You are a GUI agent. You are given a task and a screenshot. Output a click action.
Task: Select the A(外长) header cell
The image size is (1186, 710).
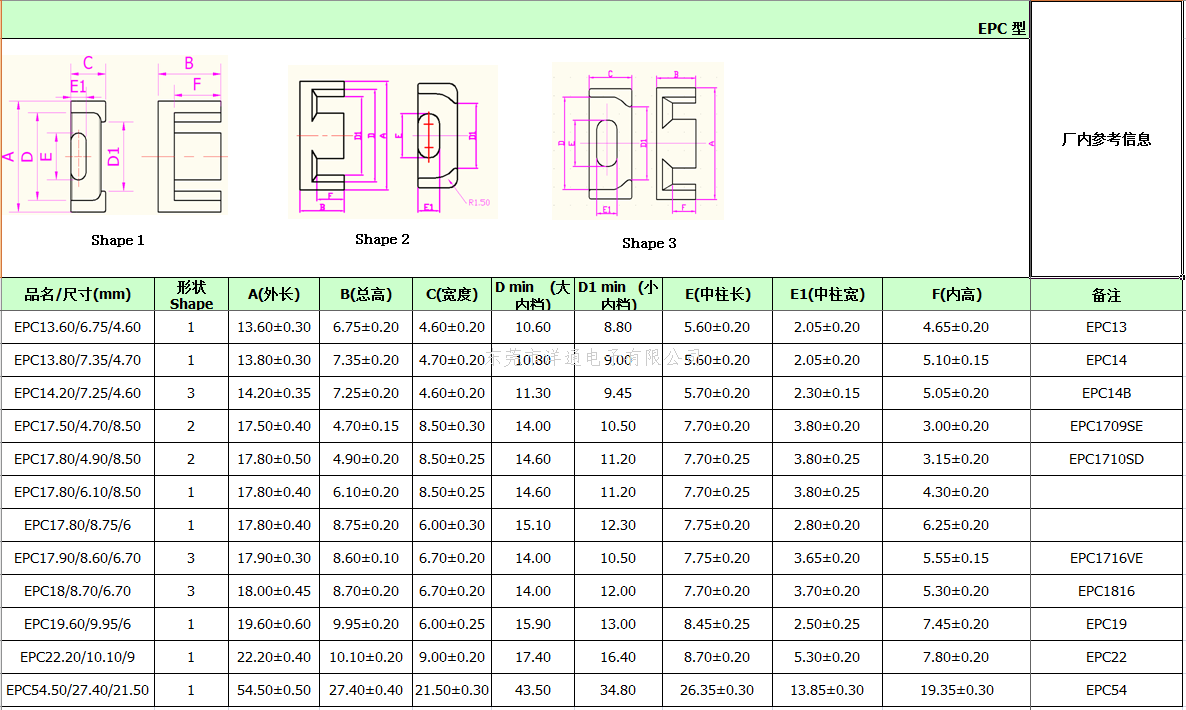click(x=274, y=295)
